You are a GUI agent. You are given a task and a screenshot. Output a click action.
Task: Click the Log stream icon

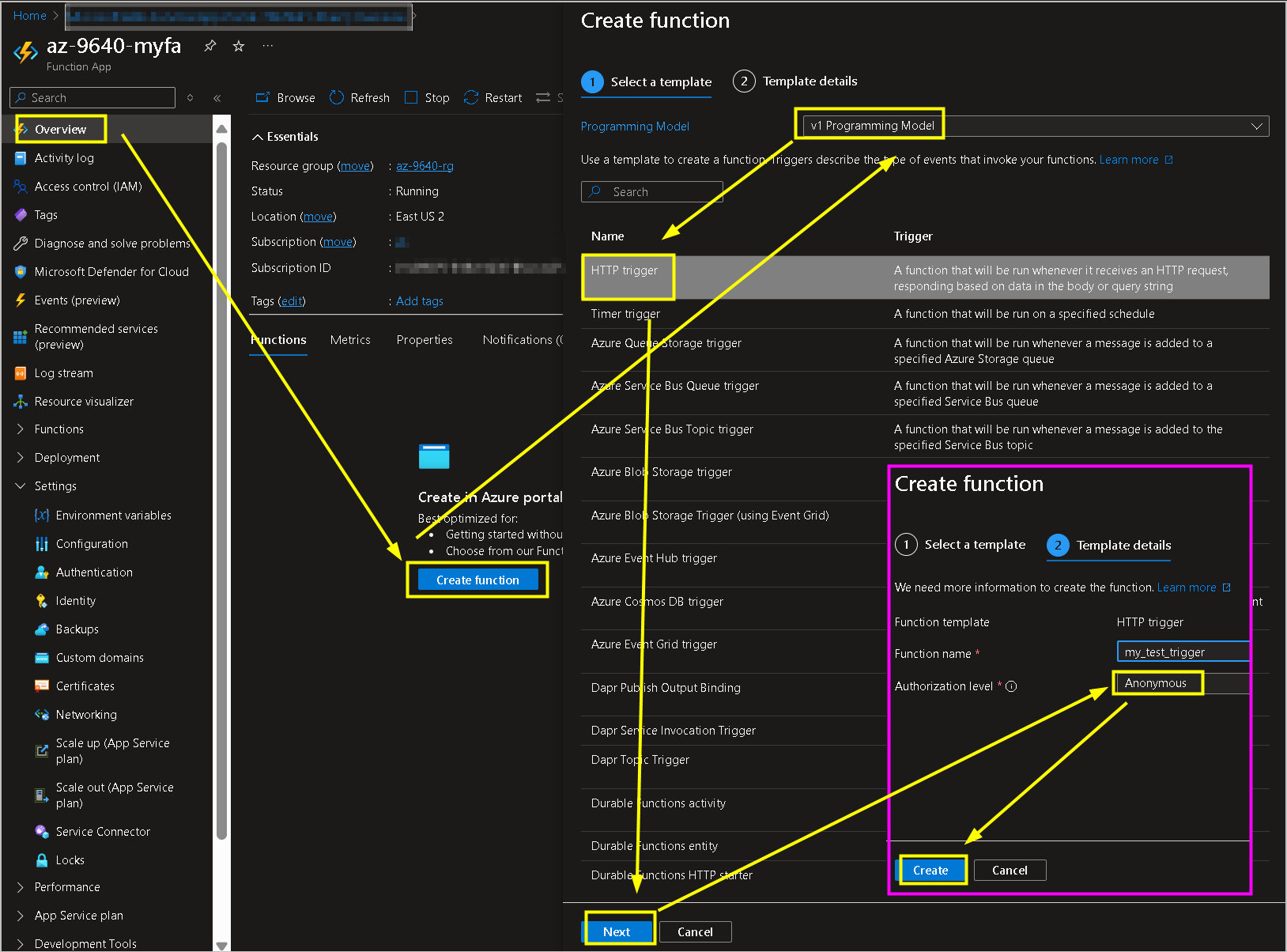pyautogui.click(x=21, y=373)
